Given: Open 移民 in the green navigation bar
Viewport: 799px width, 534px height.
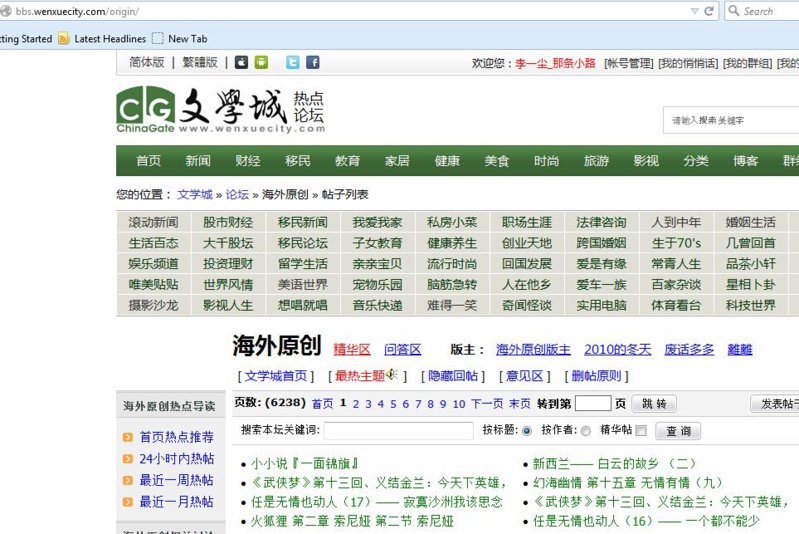Looking at the screenshot, I should click(x=298, y=161).
